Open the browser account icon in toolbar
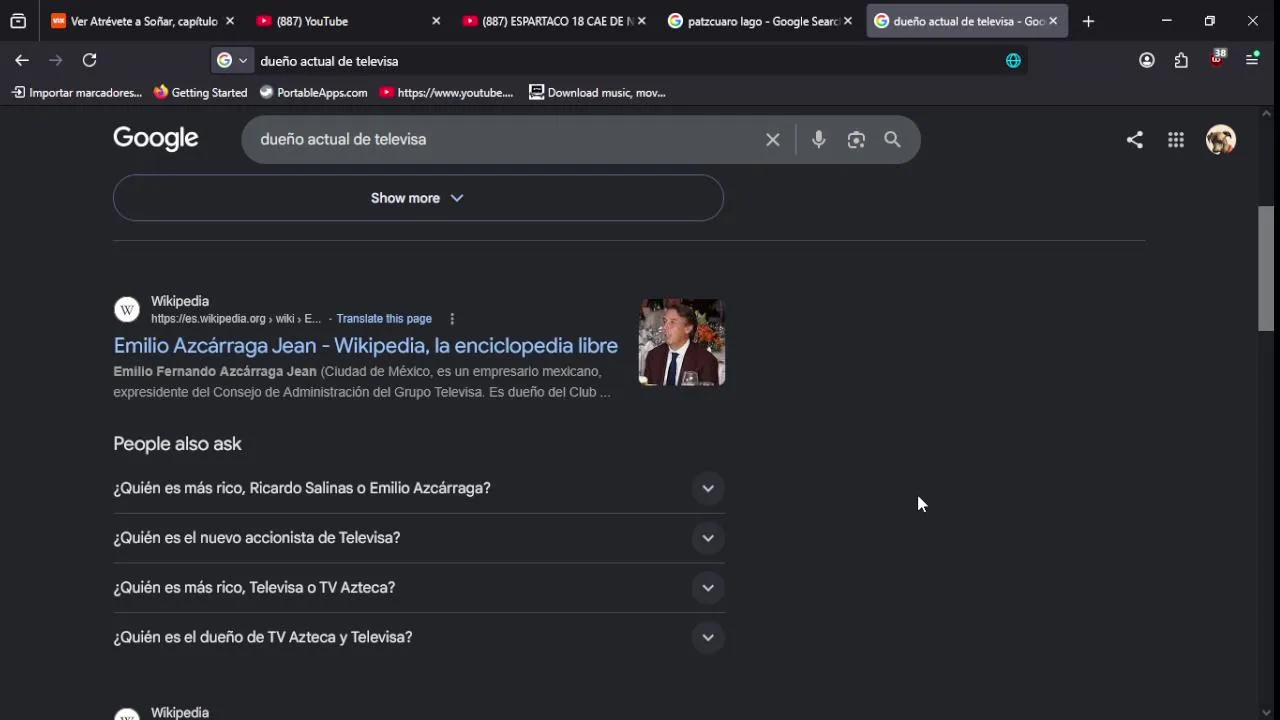Screen dimensions: 1280x720 pos(1147,61)
